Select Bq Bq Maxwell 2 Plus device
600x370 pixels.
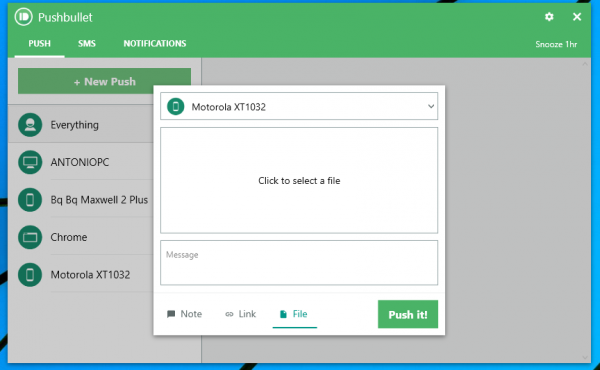81,200
